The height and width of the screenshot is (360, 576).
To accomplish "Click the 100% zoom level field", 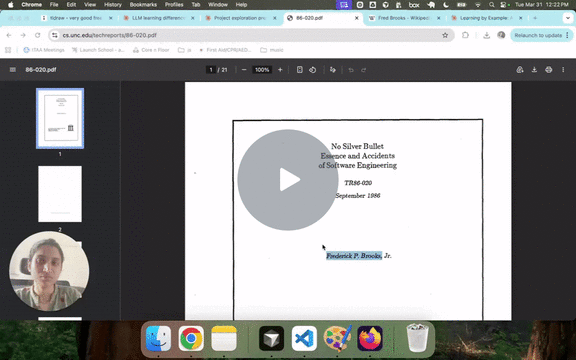I will pyautogui.click(x=262, y=70).
